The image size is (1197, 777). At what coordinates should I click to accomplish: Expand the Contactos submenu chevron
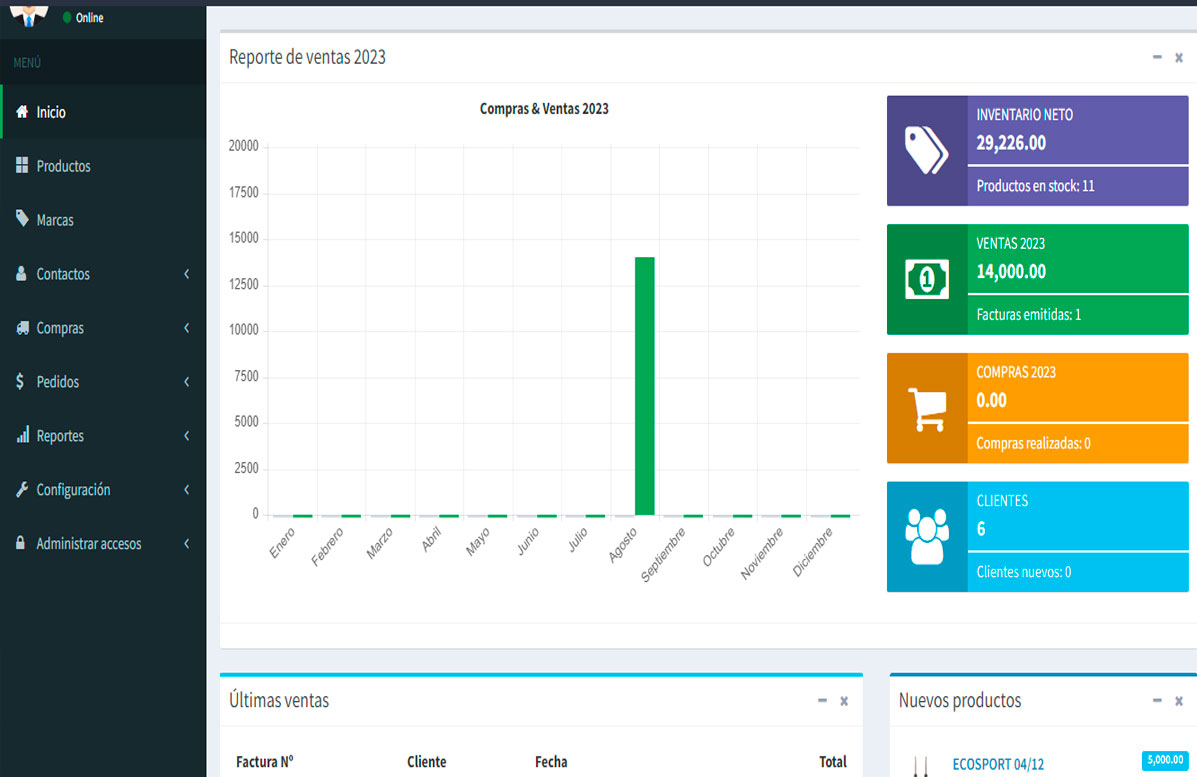point(187,274)
